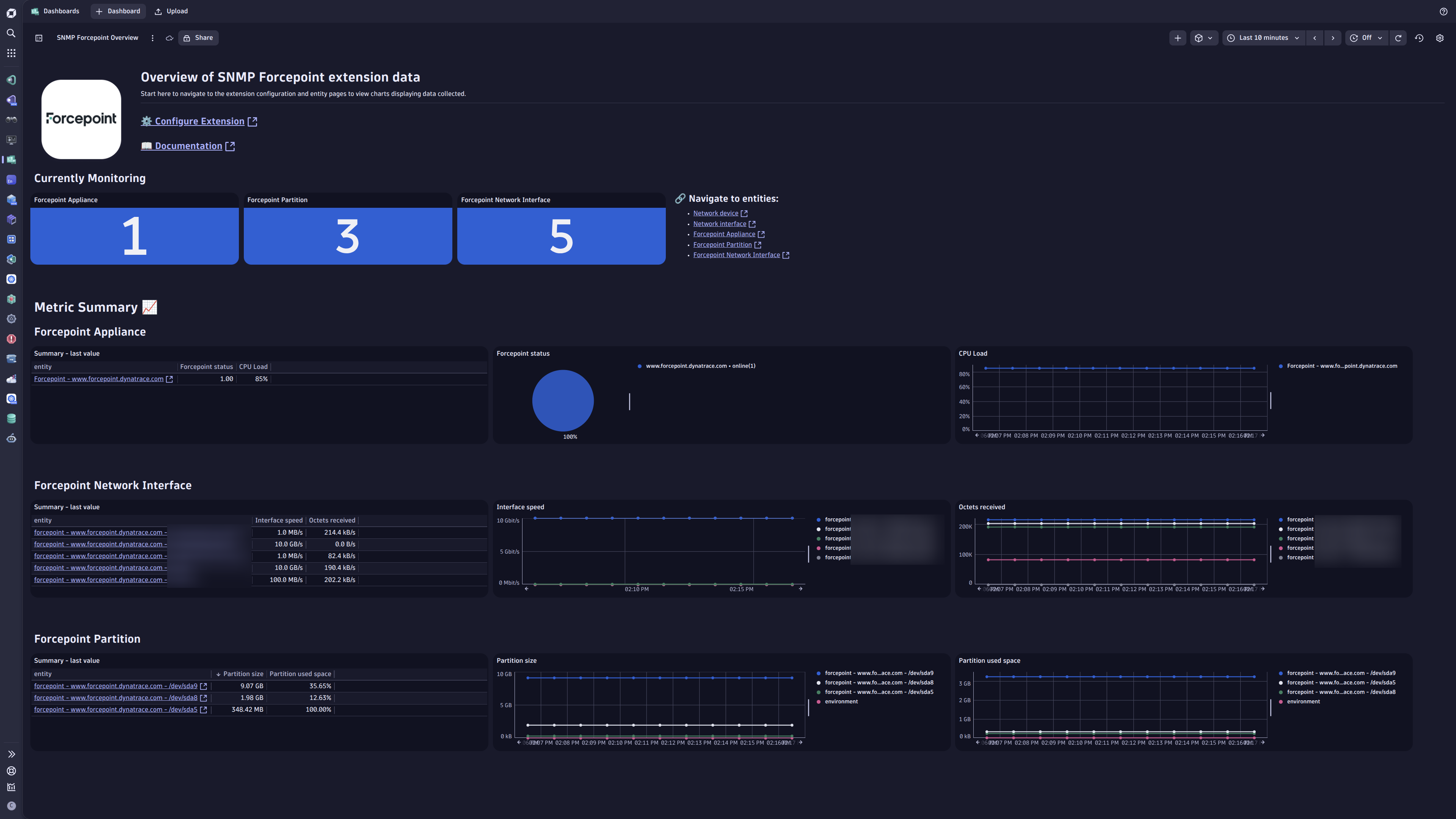The height and width of the screenshot is (819, 1456).
Task: Click the plus add-tile icon in toolbar
Action: point(1178,38)
